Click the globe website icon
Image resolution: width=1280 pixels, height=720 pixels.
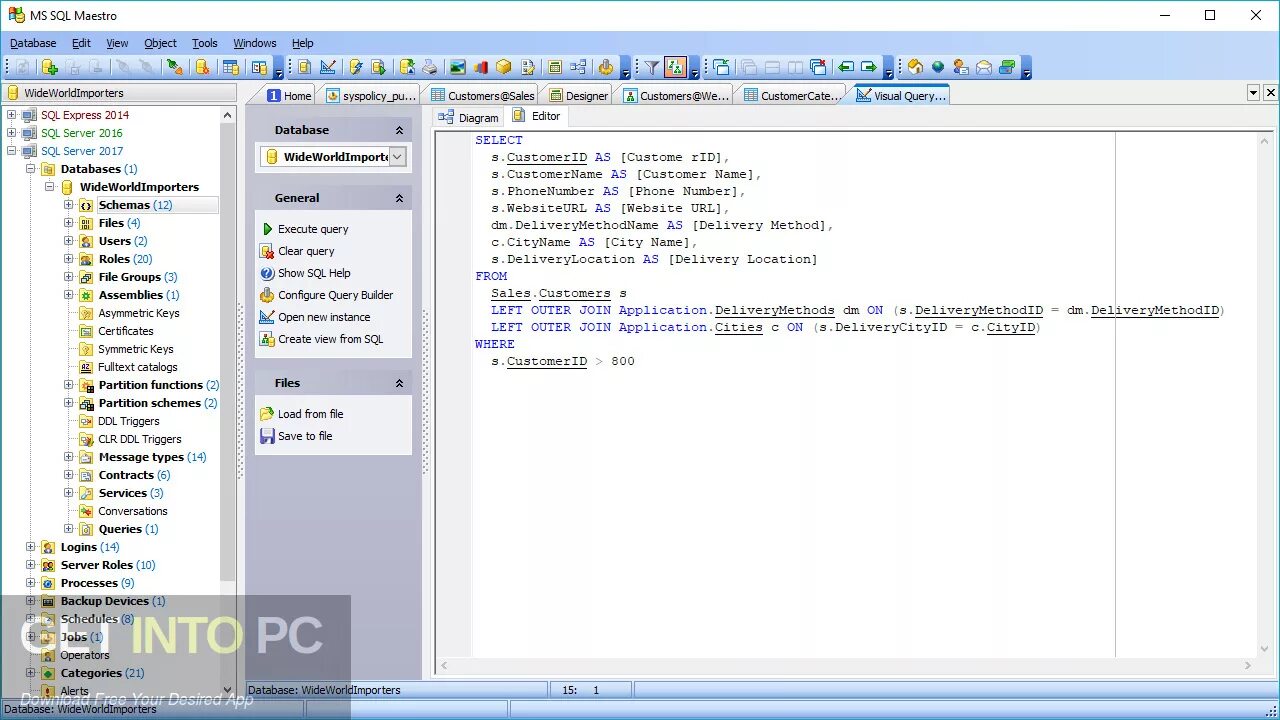tap(938, 67)
